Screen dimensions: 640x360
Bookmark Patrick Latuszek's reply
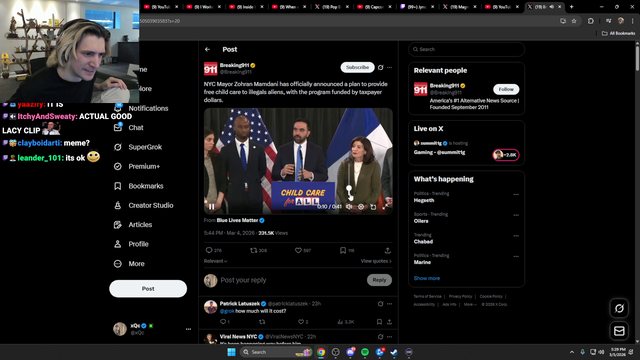[379, 322]
